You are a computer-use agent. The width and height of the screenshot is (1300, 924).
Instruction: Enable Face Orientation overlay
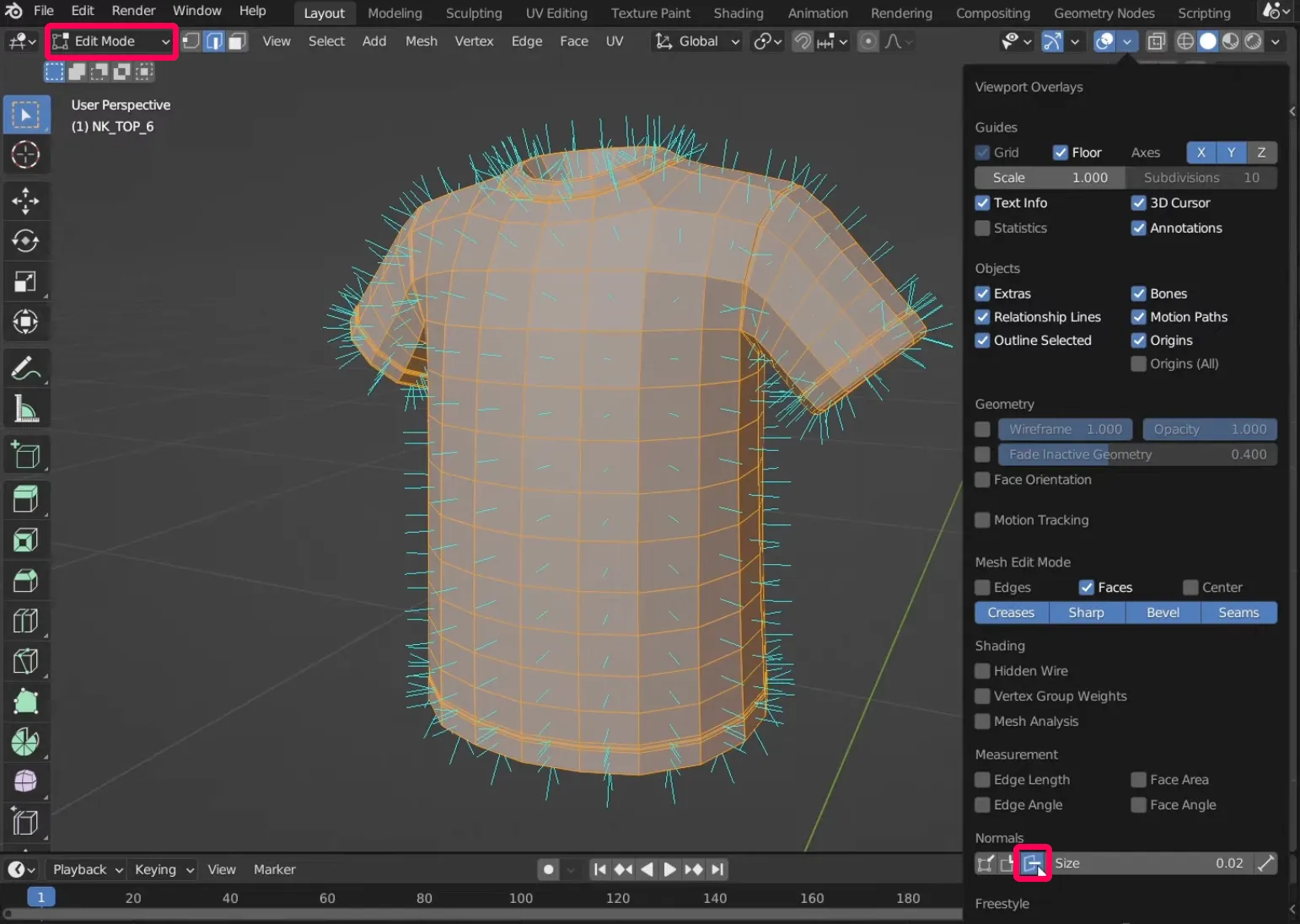click(x=982, y=480)
